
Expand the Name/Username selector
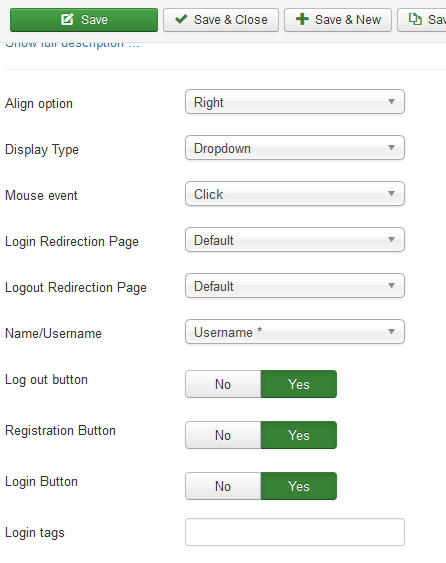[295, 332]
